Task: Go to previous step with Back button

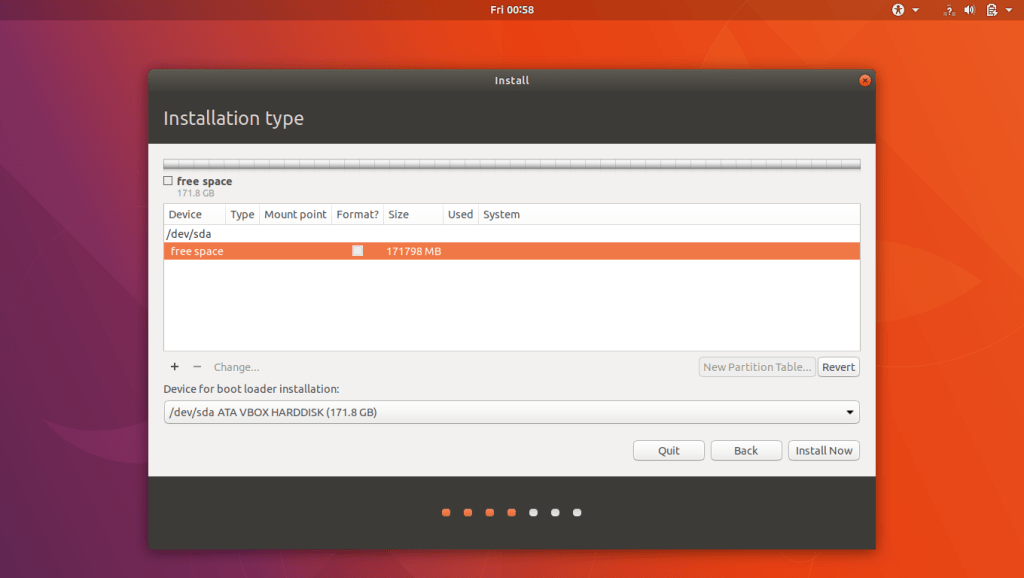Action: 746,451
